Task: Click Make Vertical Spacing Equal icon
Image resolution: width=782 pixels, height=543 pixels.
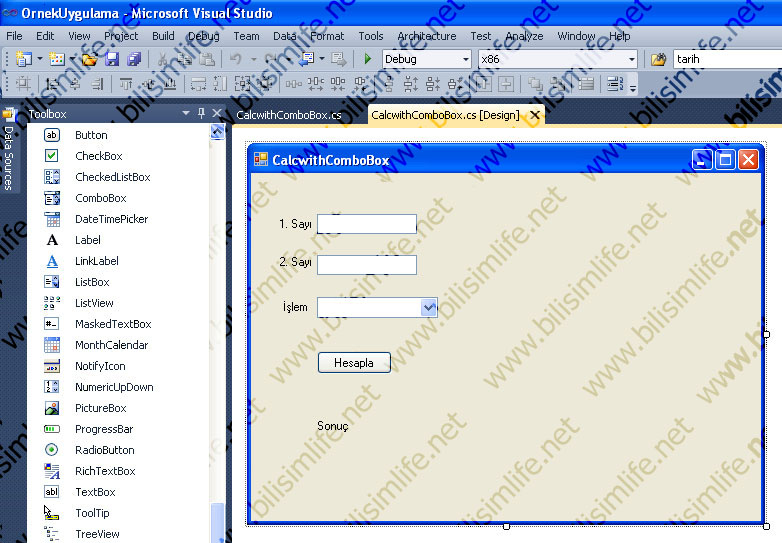Action: [389, 83]
